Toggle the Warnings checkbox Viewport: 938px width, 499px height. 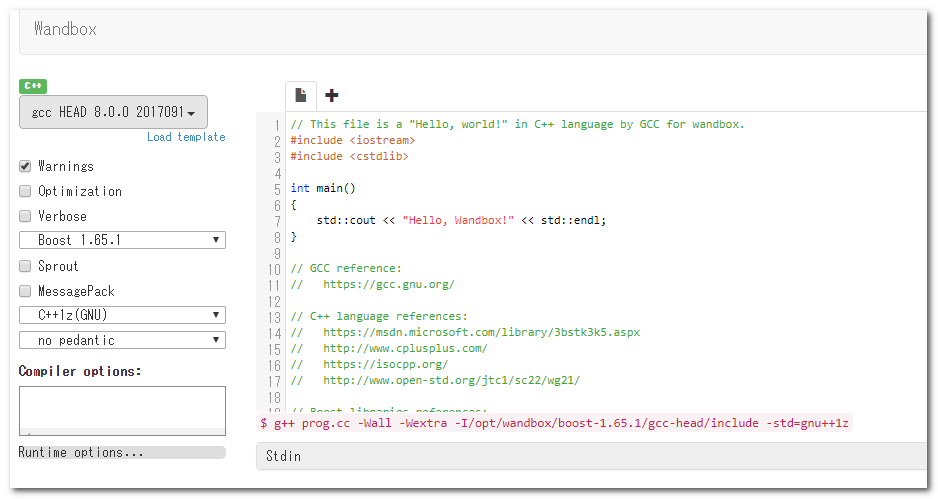coord(25,166)
